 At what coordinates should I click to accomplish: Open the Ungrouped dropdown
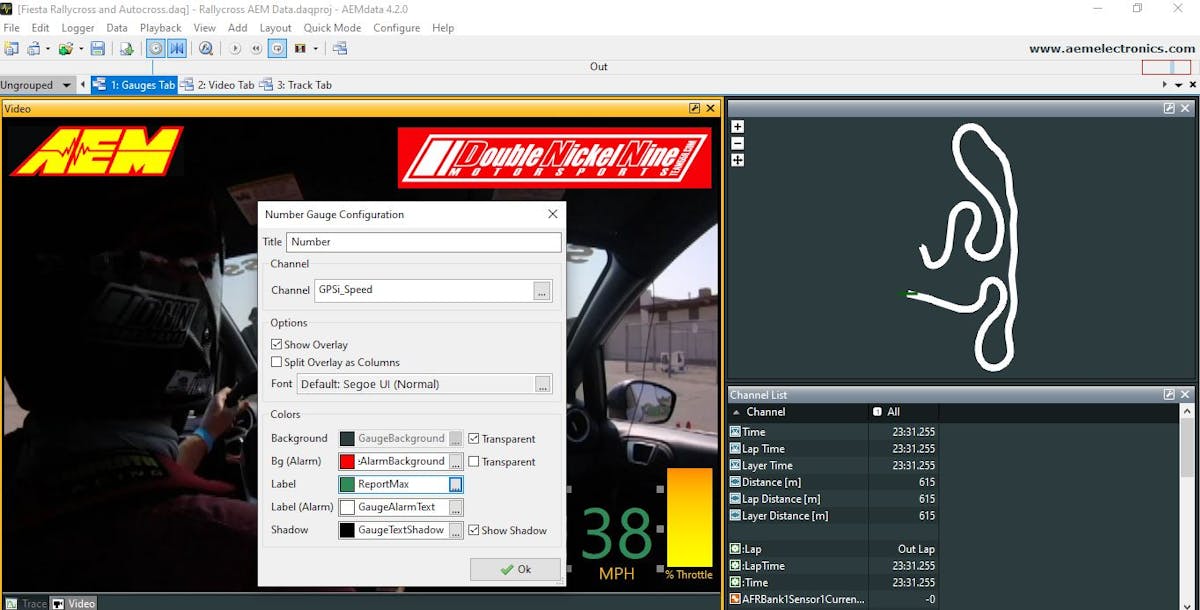(x=39, y=85)
